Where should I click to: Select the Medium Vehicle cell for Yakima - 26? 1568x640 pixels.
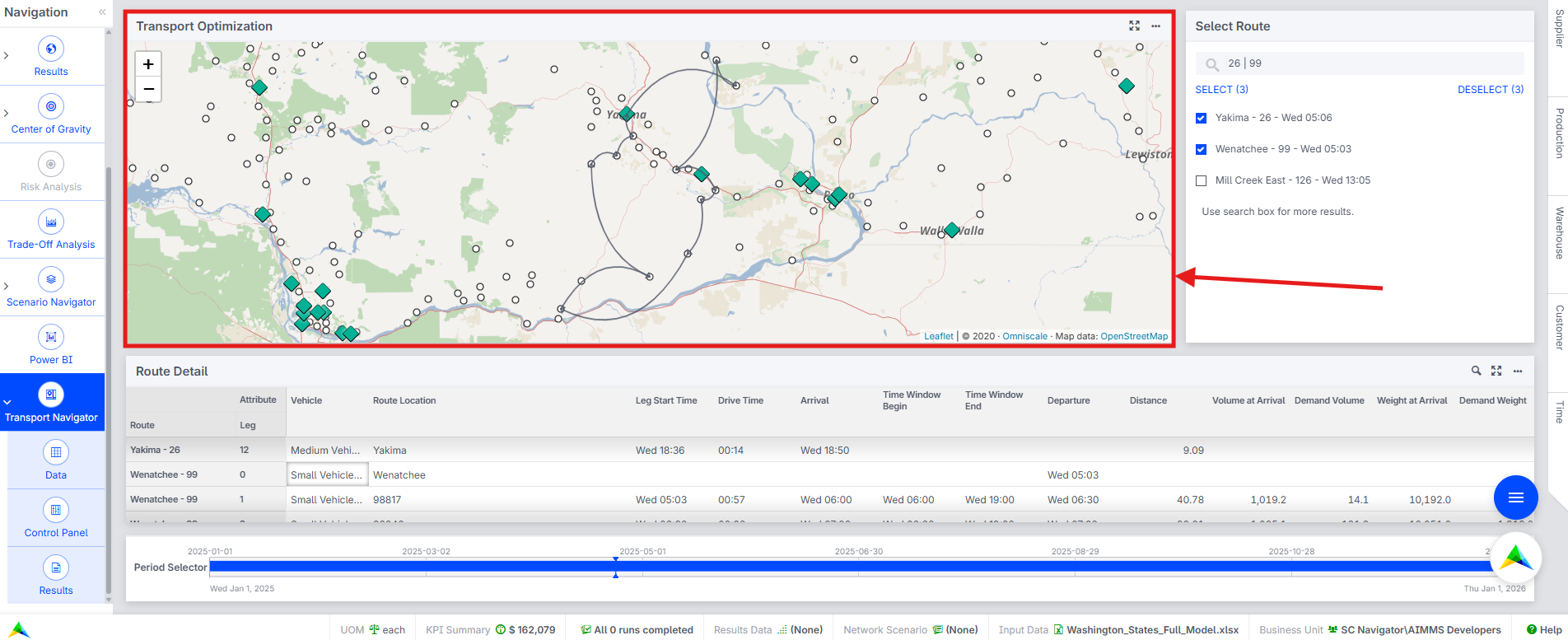coord(327,451)
